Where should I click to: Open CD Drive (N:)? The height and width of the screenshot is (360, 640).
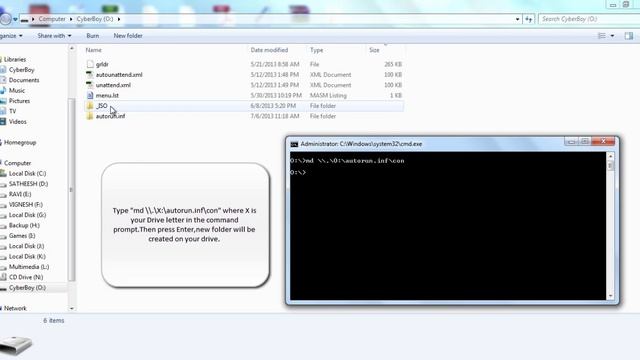point(26,277)
